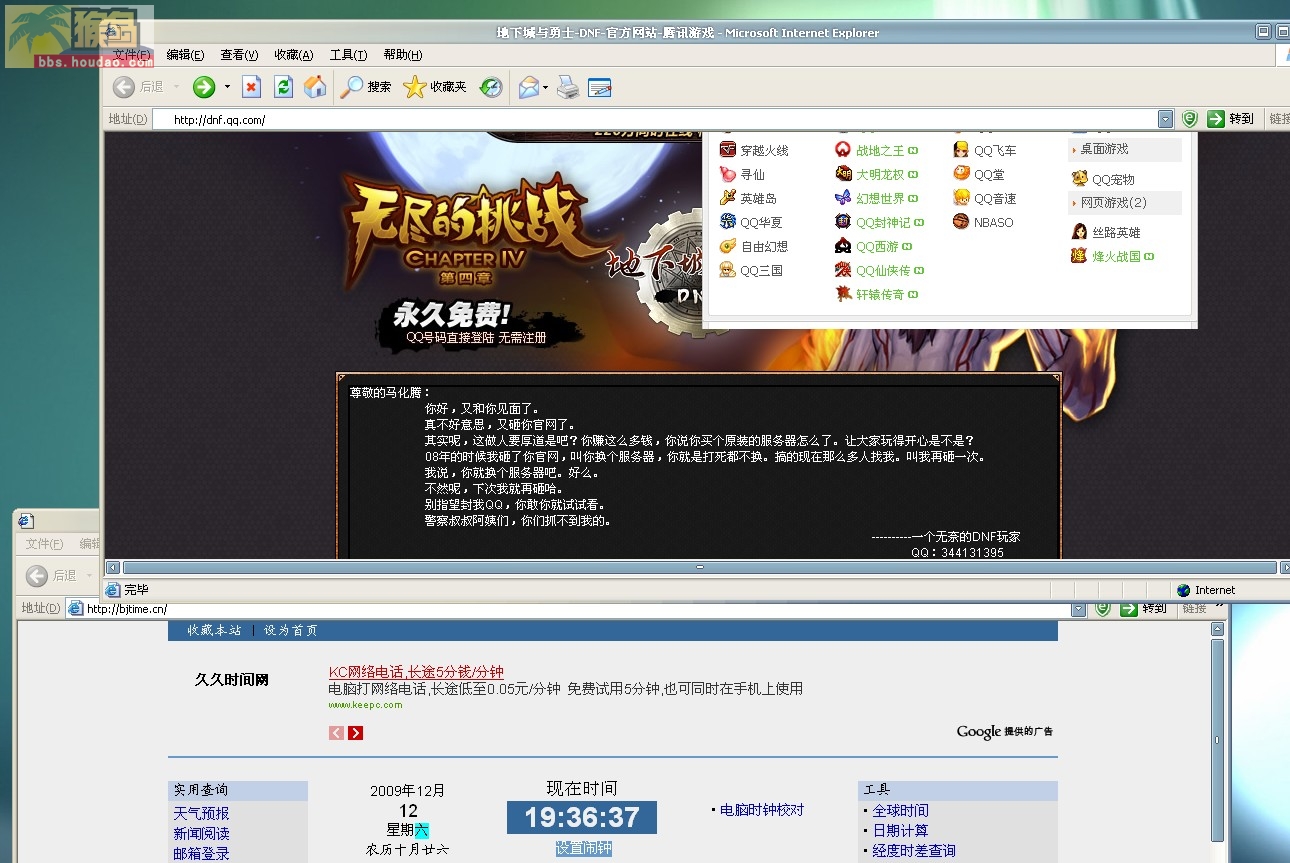Click the NBASO basketball icon
This screenshot has width=1290, height=863.
[961, 222]
